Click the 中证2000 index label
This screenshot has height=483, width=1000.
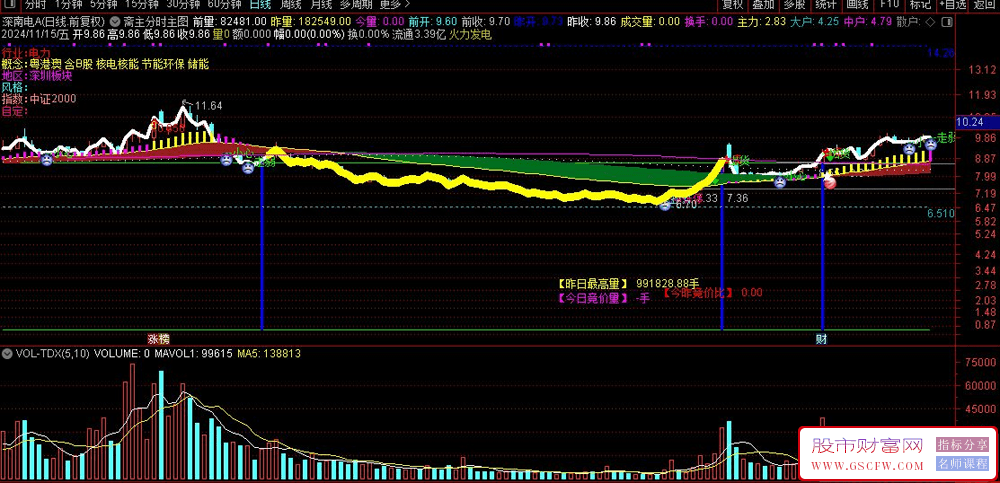point(52,99)
